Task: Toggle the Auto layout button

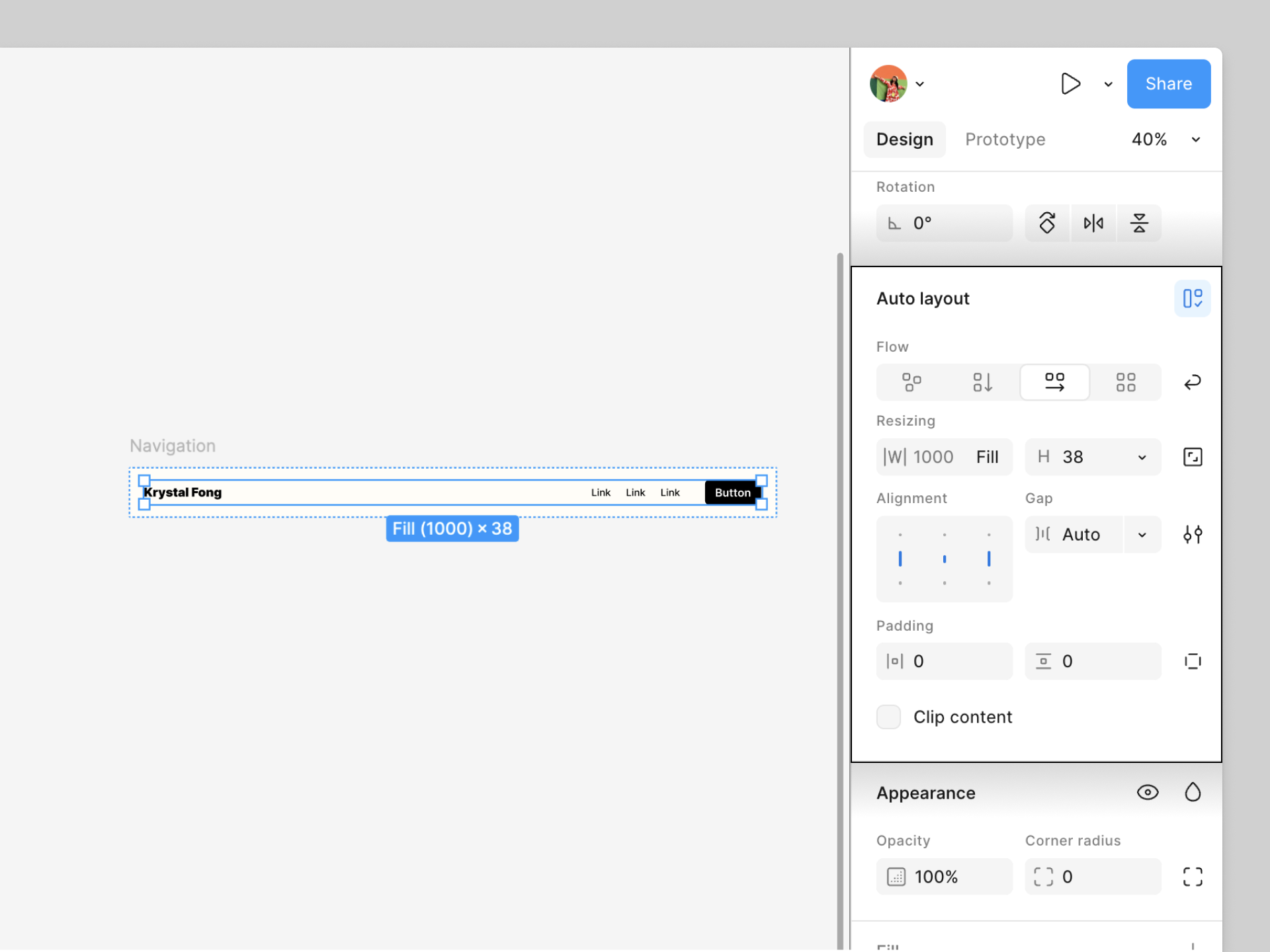Action: (x=1192, y=298)
